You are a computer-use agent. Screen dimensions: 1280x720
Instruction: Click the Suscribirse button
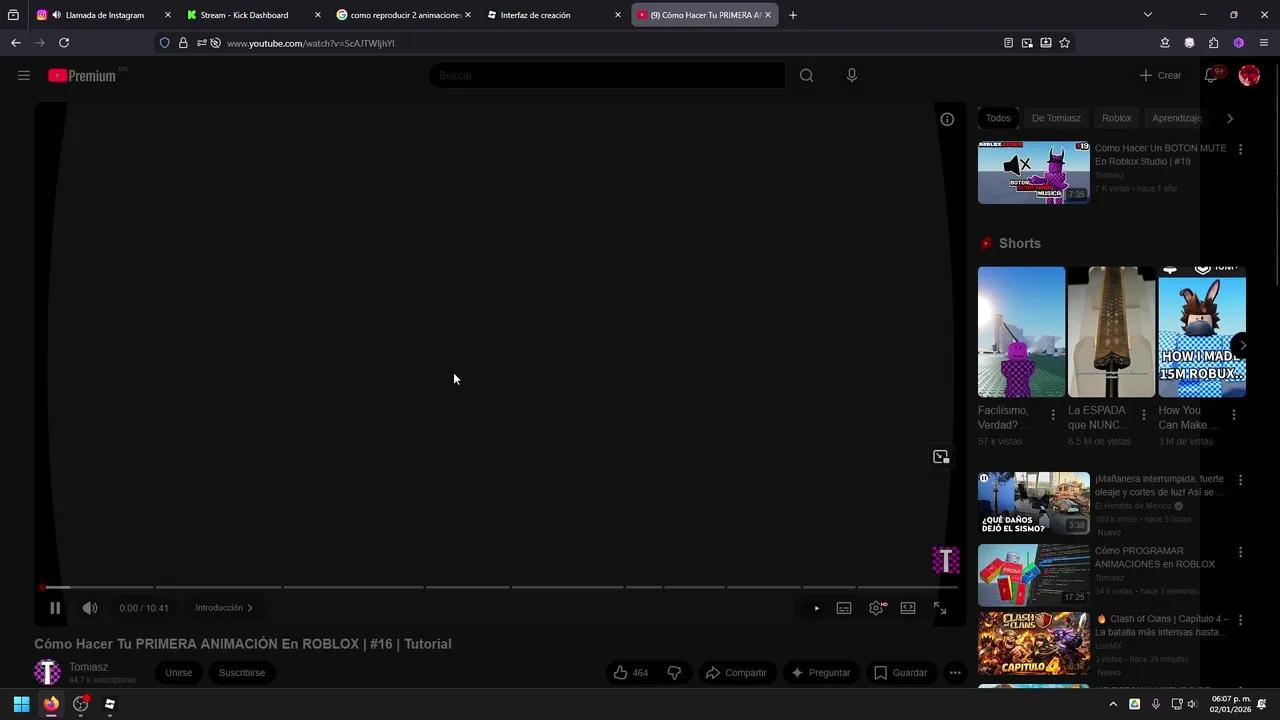point(242,673)
